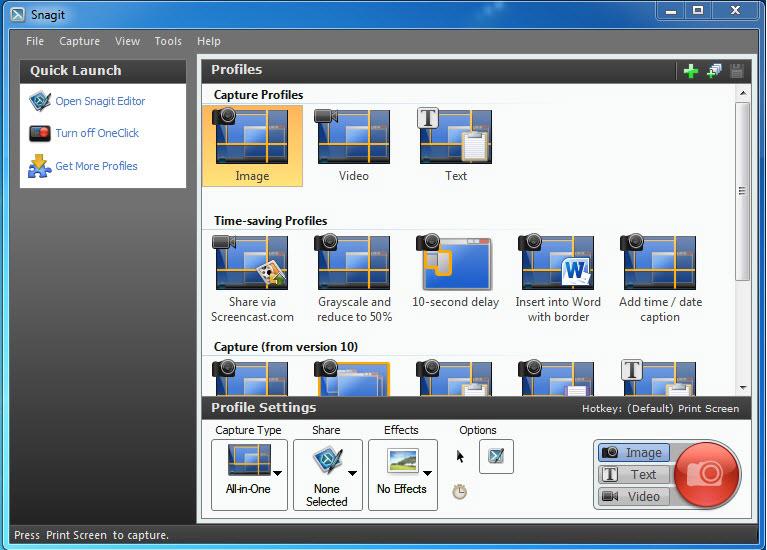767x550 pixels.
Task: Choose the 10-second delay profile
Action: (x=455, y=272)
